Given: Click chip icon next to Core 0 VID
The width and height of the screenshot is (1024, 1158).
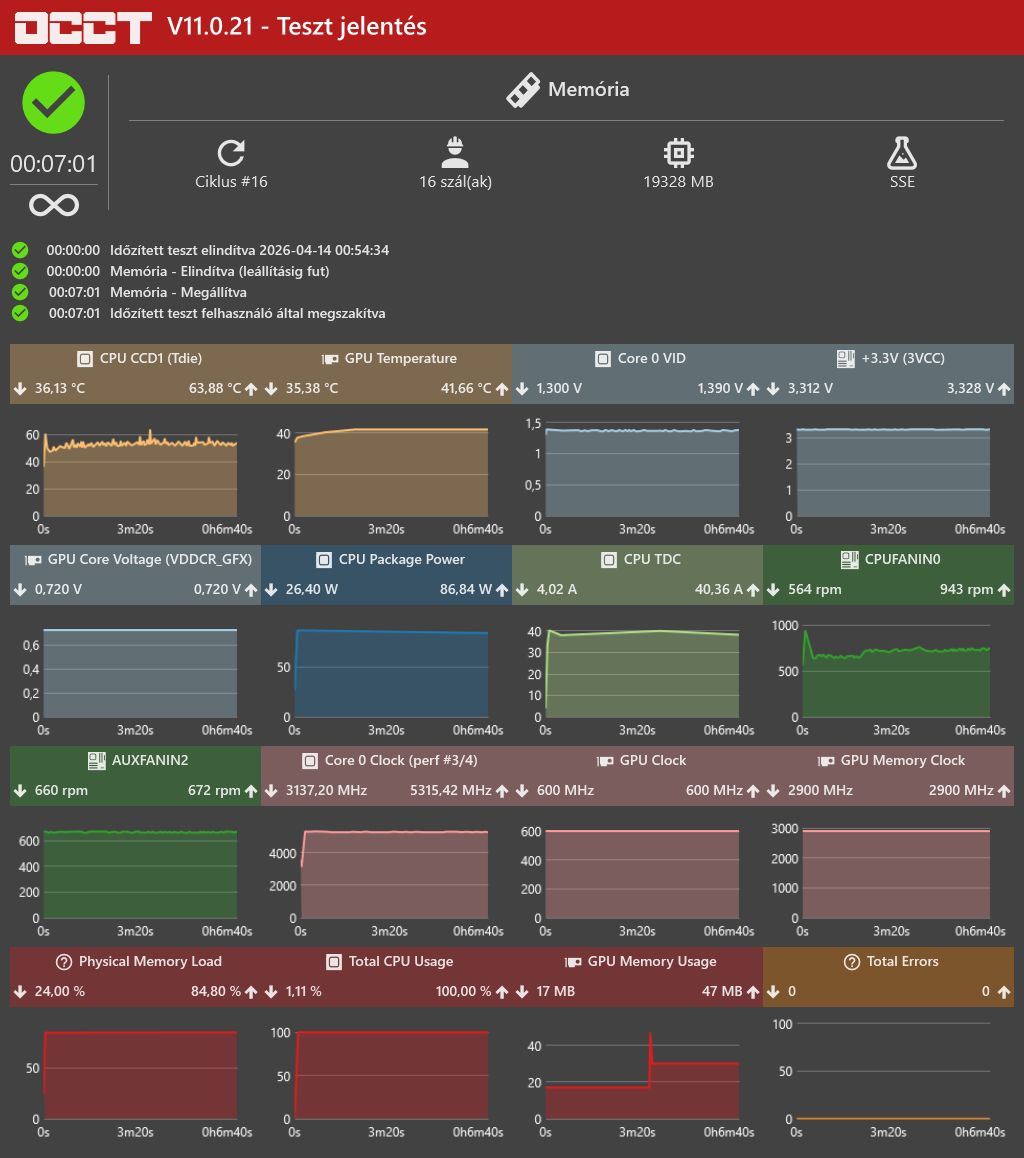Looking at the screenshot, I should (x=603, y=359).
